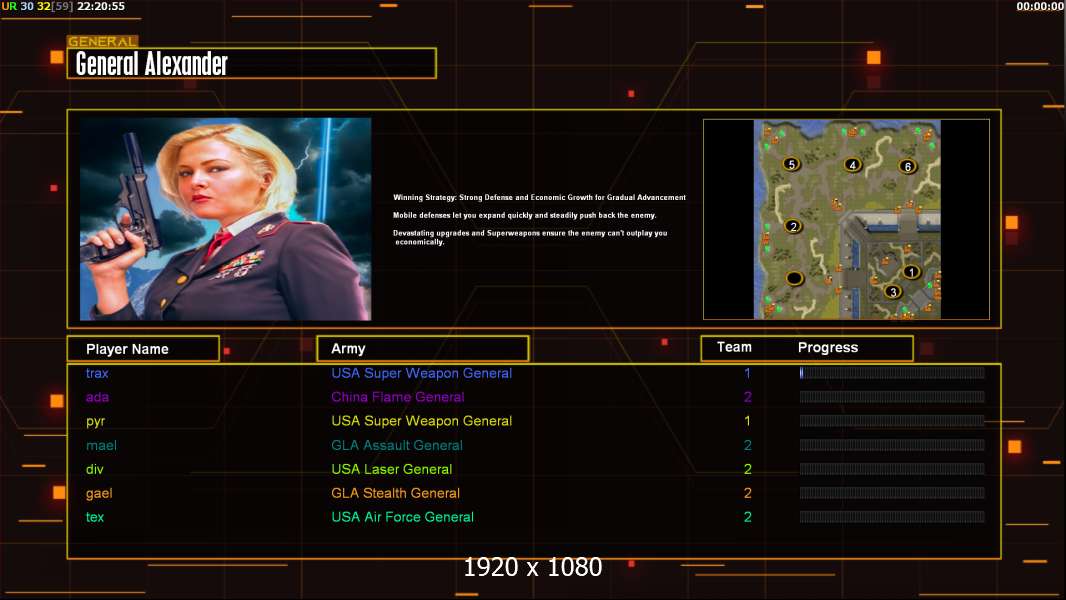Select player name div
Screen dimensions: 1066x600
94,469
